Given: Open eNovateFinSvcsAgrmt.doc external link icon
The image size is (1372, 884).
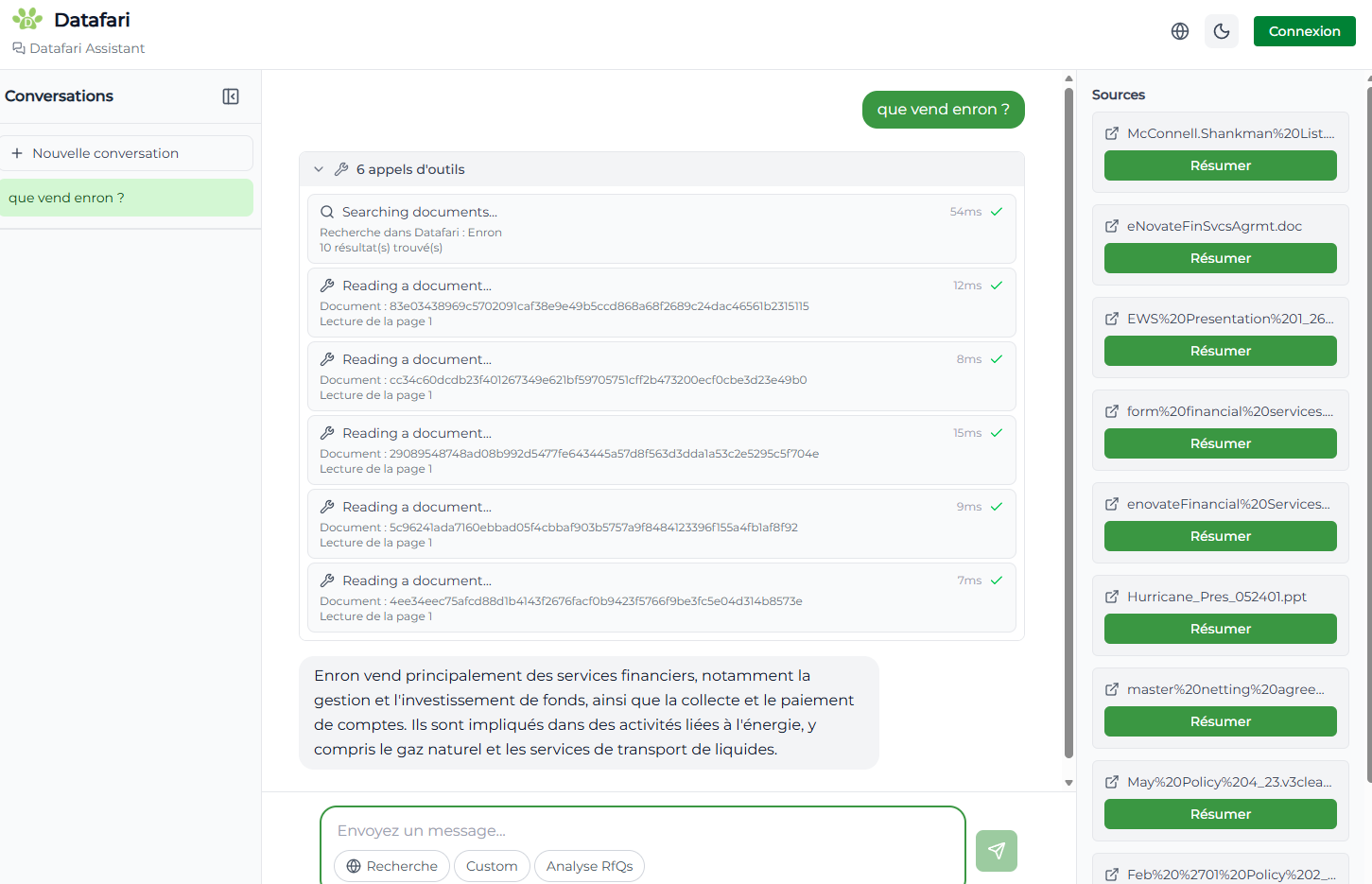Looking at the screenshot, I should pyautogui.click(x=1112, y=226).
